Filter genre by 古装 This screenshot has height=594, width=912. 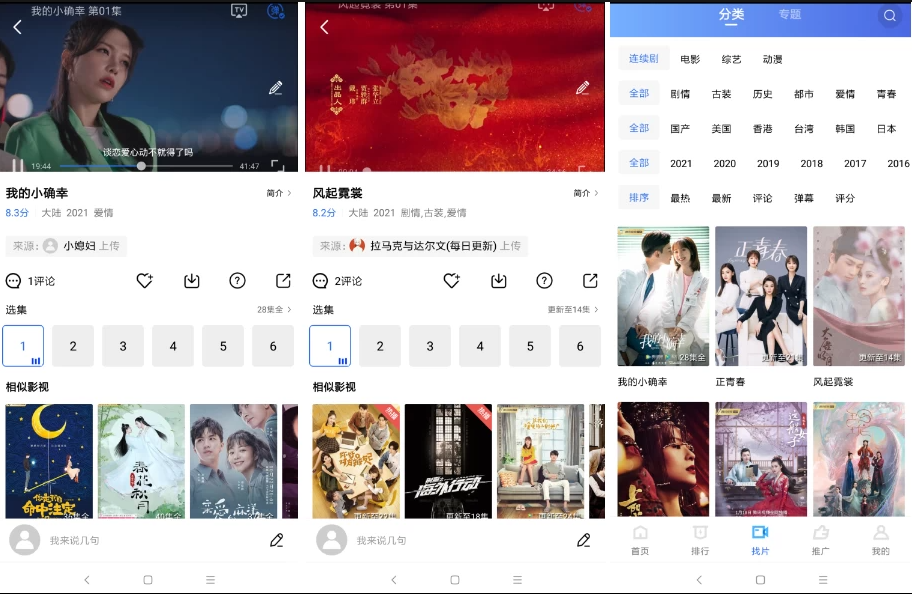(721, 94)
